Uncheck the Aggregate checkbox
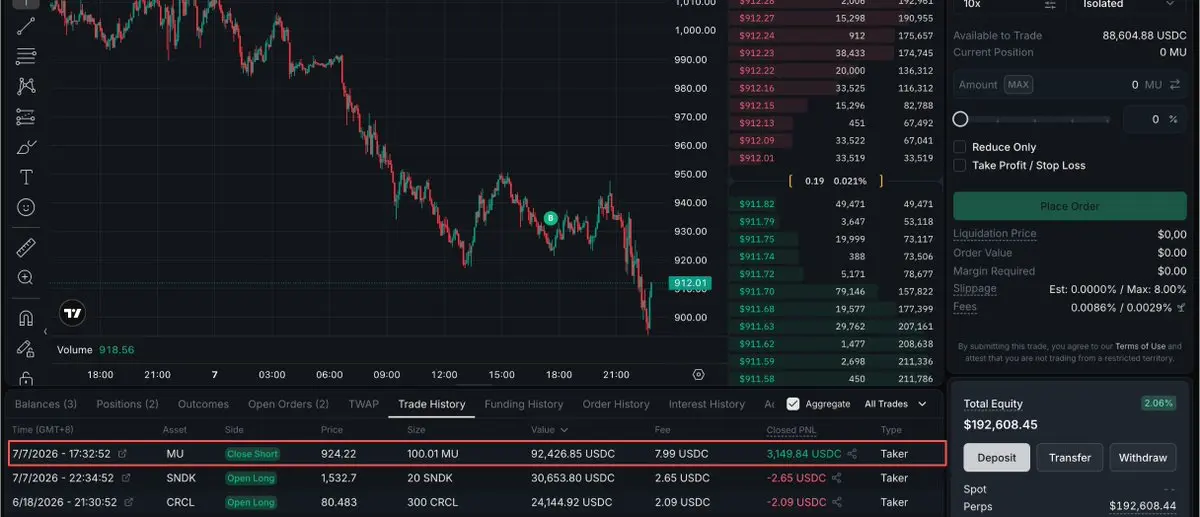 coord(793,404)
